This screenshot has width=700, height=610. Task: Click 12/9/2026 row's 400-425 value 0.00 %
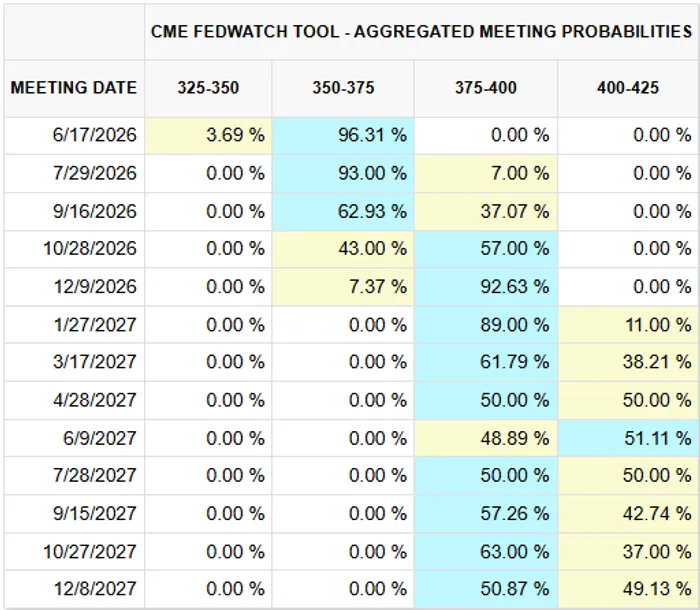click(x=629, y=287)
